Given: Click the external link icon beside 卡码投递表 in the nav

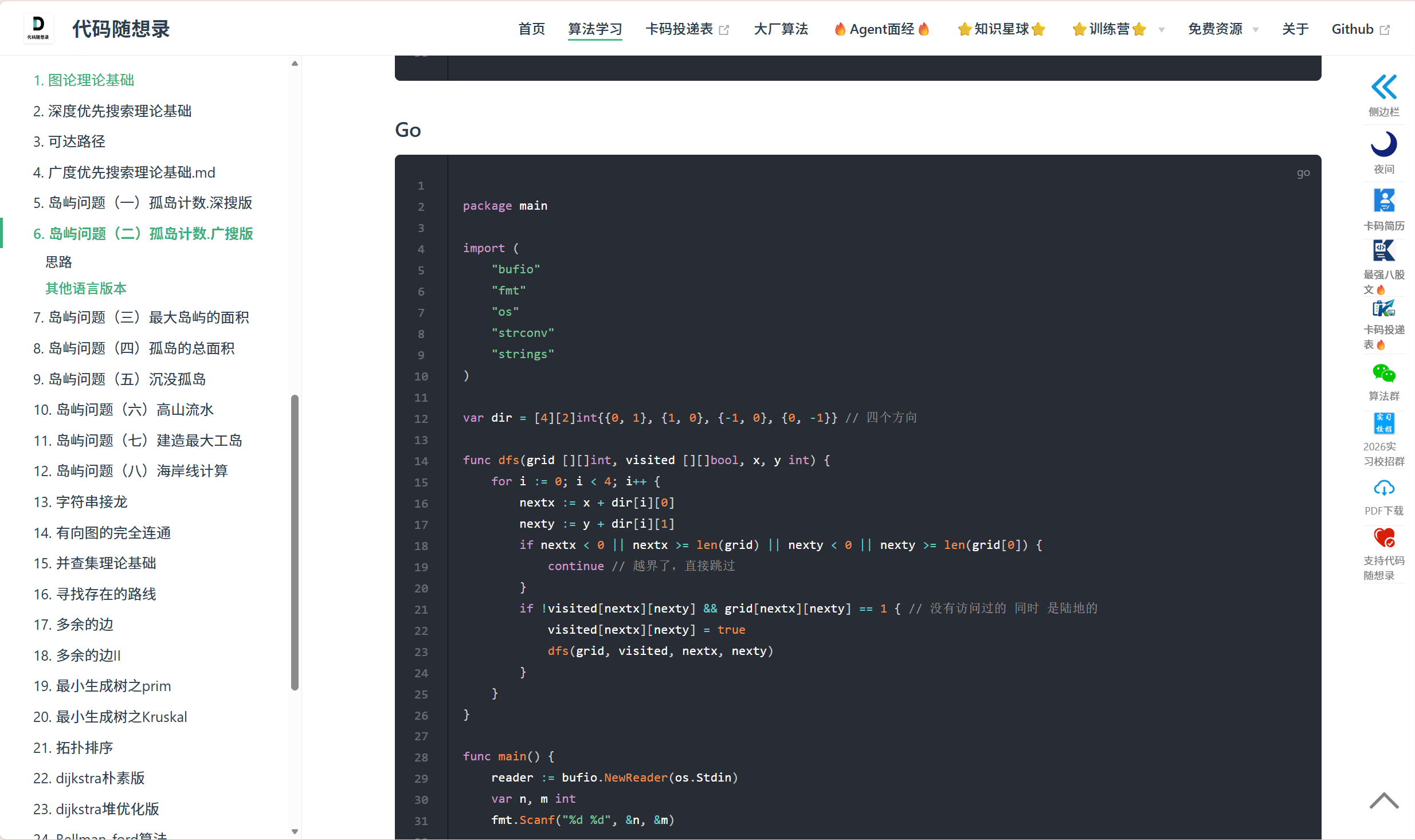Looking at the screenshot, I should point(724,30).
